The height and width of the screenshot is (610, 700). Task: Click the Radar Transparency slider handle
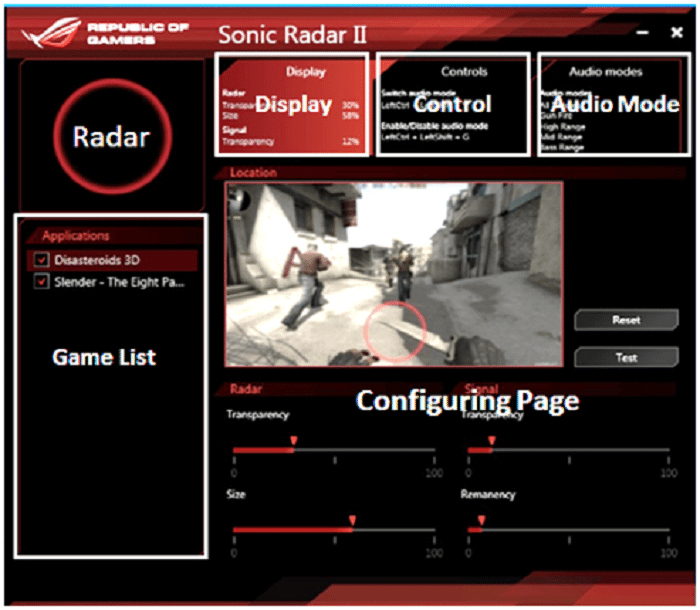pos(293,441)
